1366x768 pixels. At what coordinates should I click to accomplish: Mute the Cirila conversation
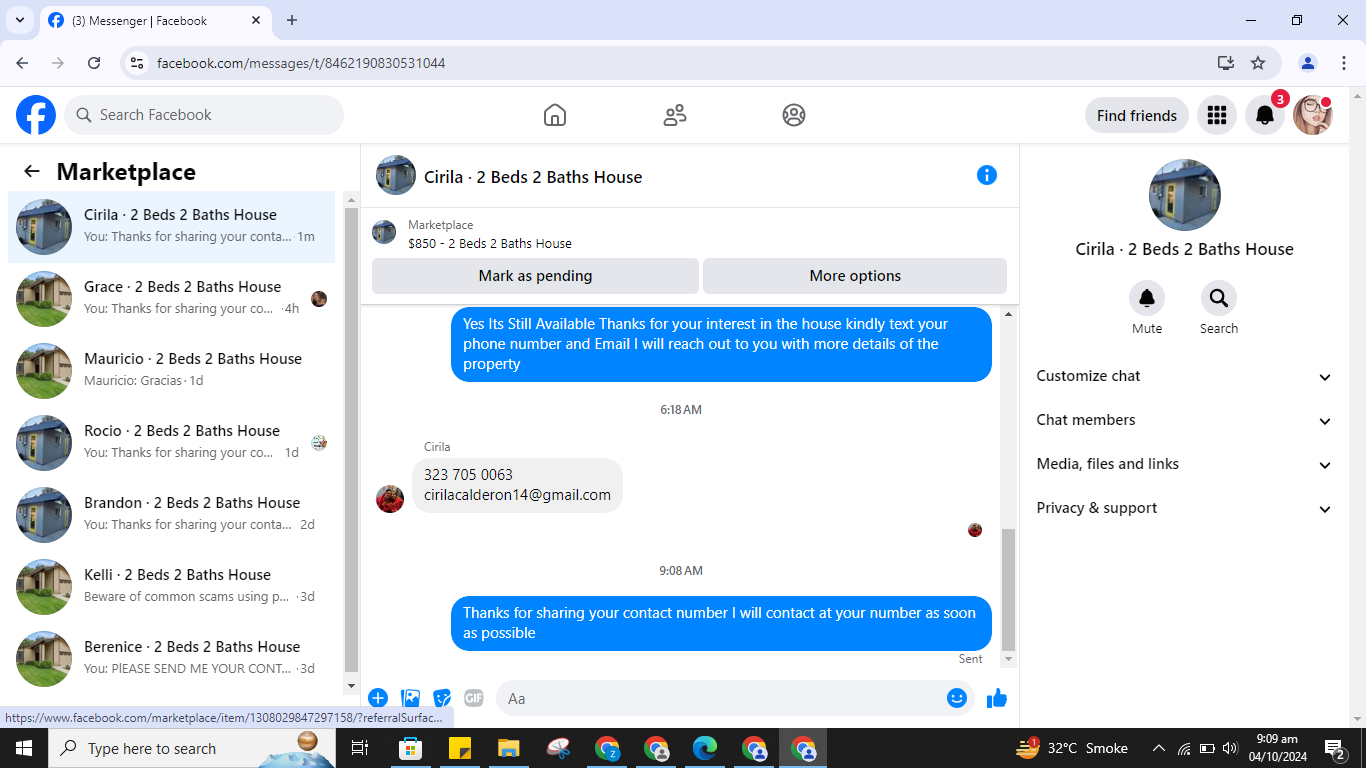pyautogui.click(x=1147, y=298)
